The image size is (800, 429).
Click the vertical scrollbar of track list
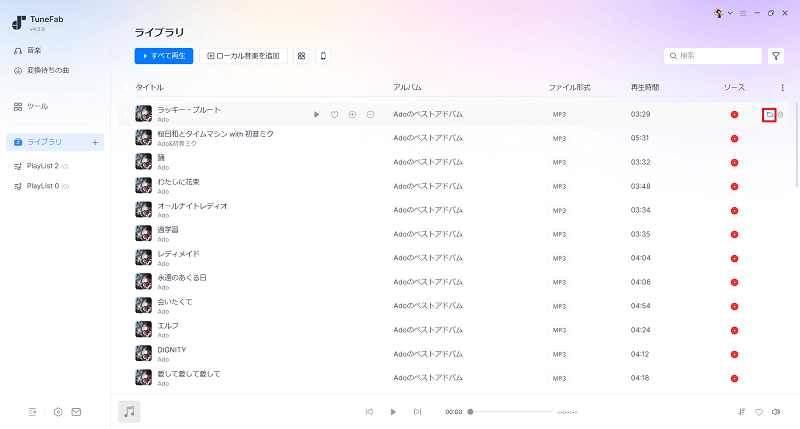coord(796,145)
